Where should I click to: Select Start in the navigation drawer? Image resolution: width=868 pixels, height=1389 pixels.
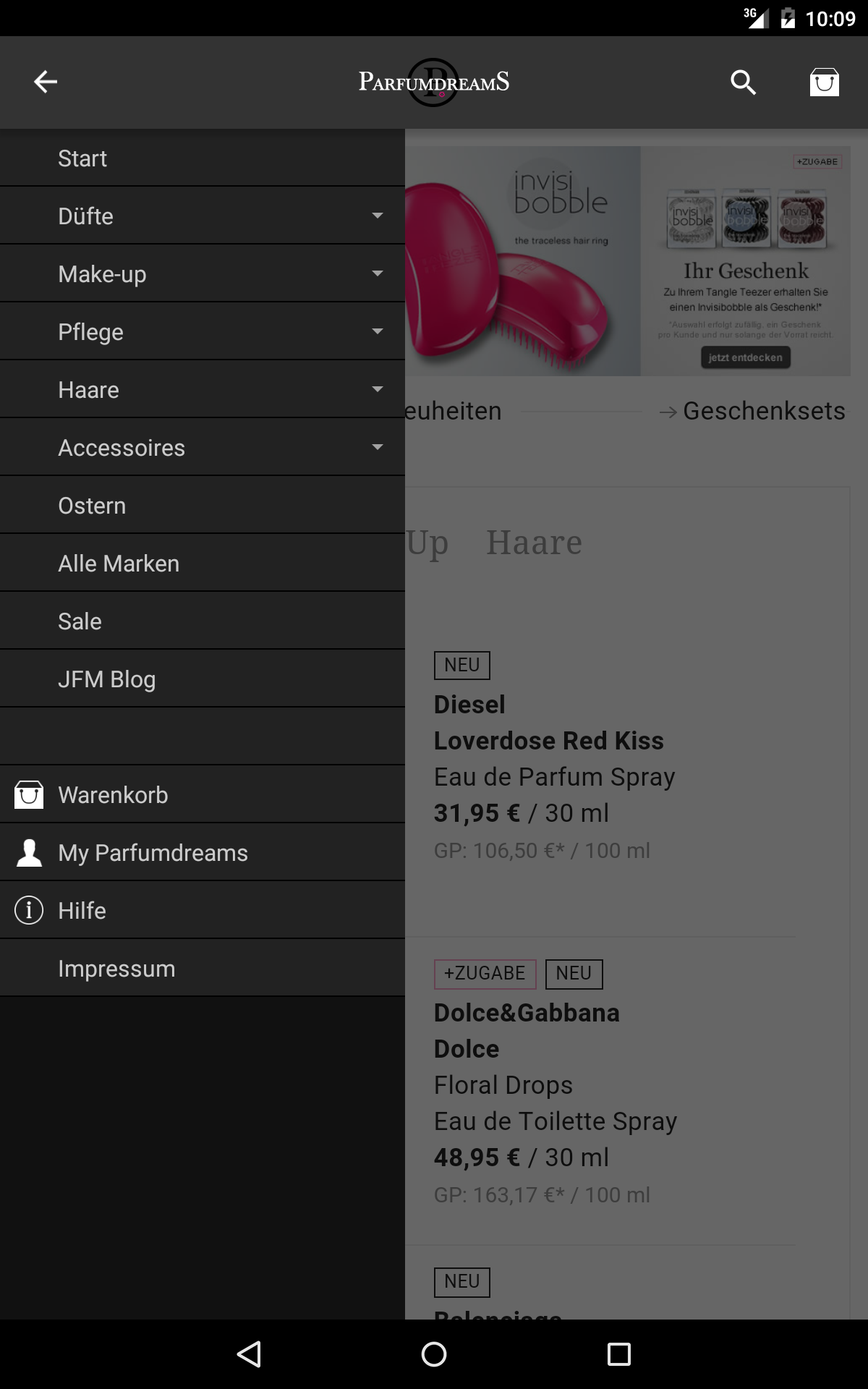(82, 158)
